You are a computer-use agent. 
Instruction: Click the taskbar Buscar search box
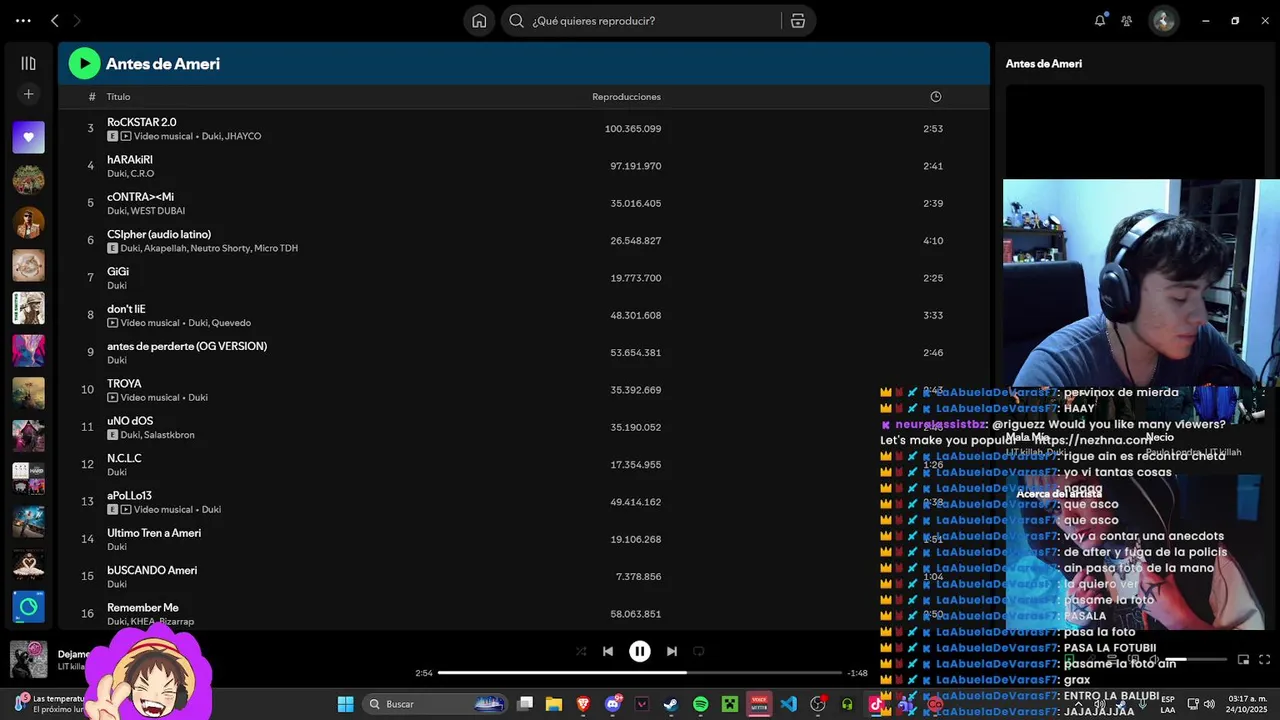click(x=435, y=704)
